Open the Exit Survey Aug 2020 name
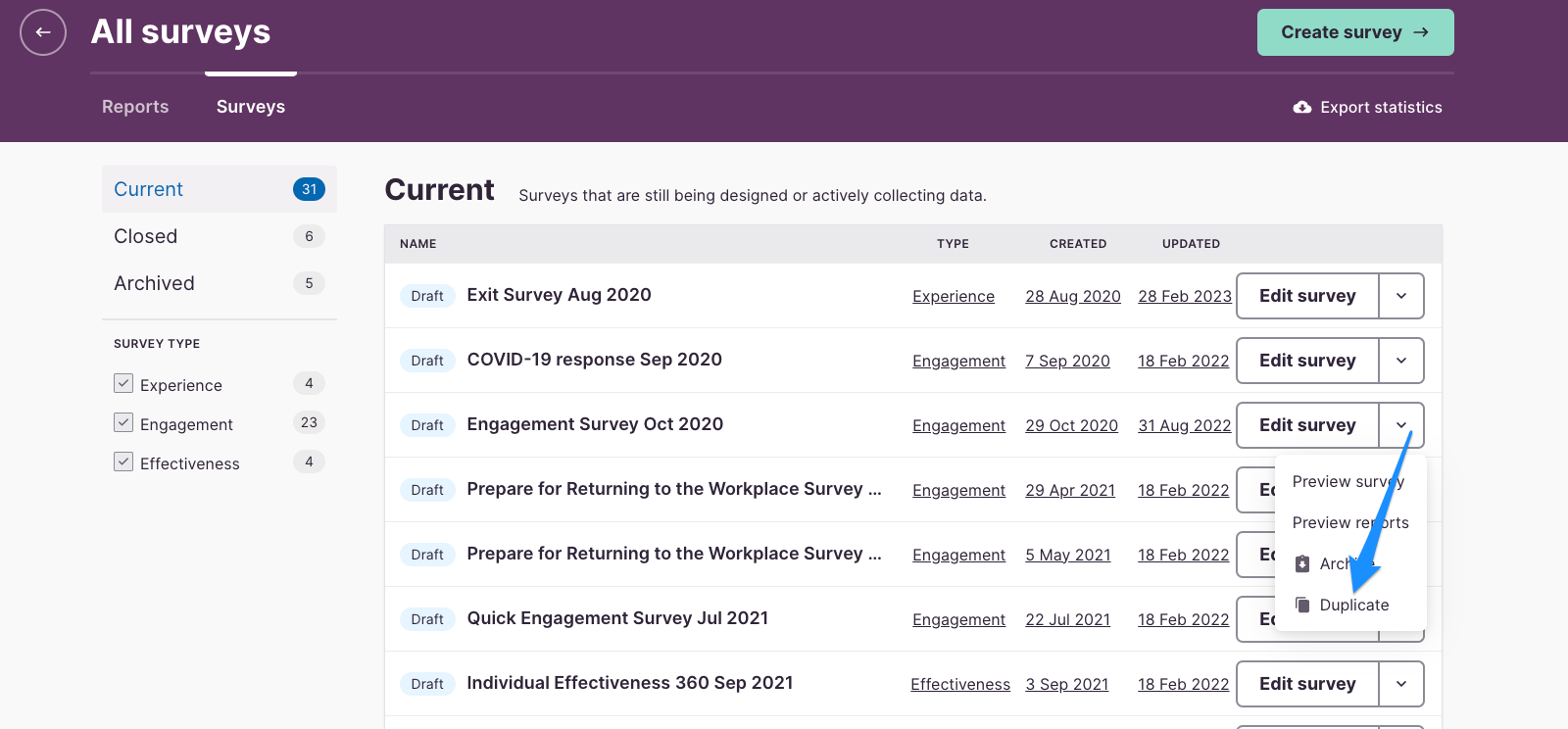The image size is (1568, 729). 559,295
